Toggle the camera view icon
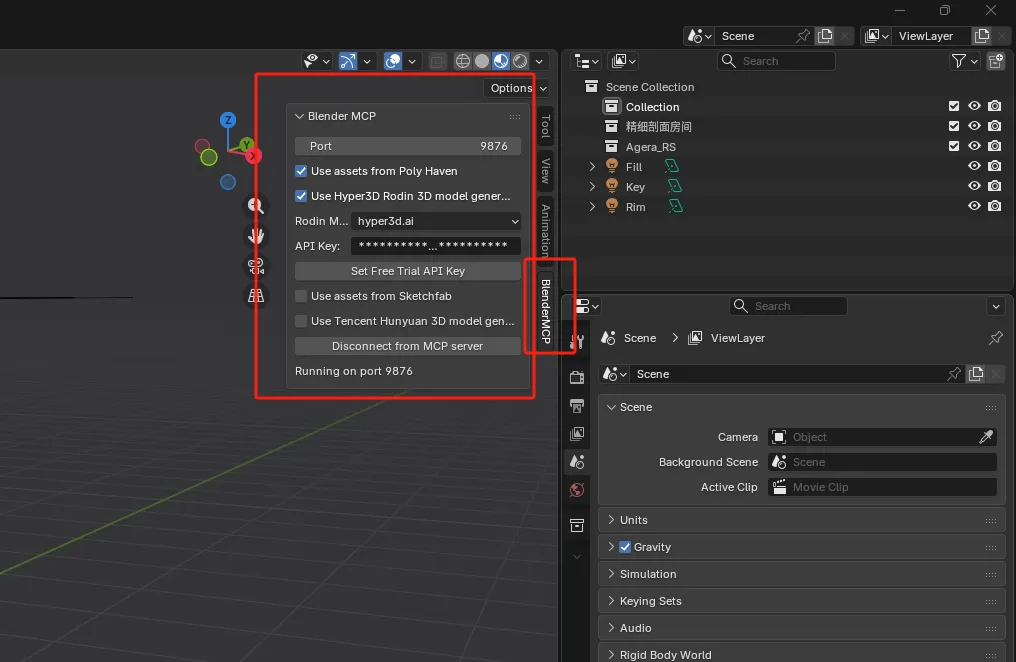The image size is (1016, 662). point(256,266)
